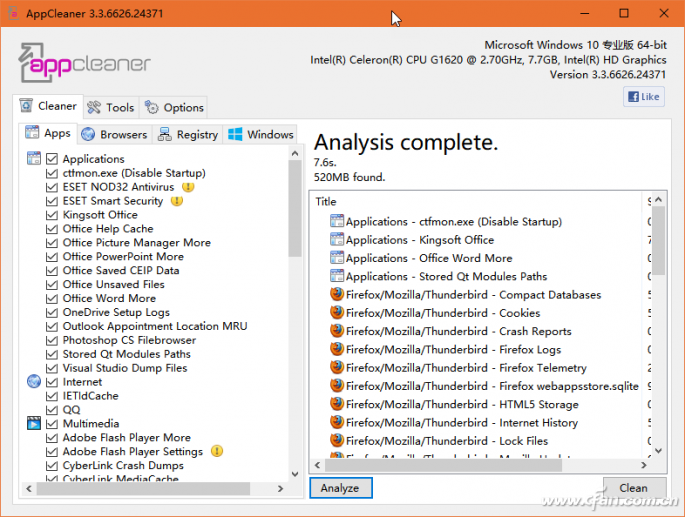Switch to the Registry sub-tab

(x=188, y=135)
